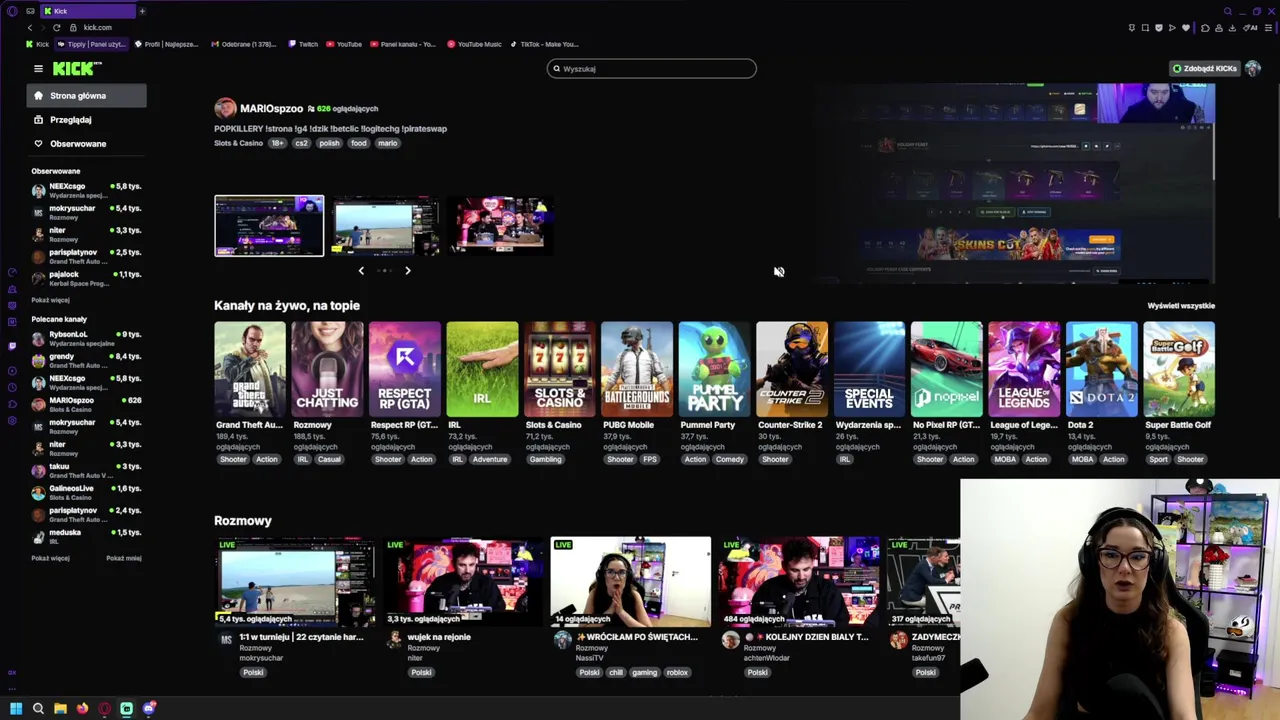Viewport: 1280px width, 720px height.
Task: Switch to the Kick browser tab
Action: click(x=87, y=11)
